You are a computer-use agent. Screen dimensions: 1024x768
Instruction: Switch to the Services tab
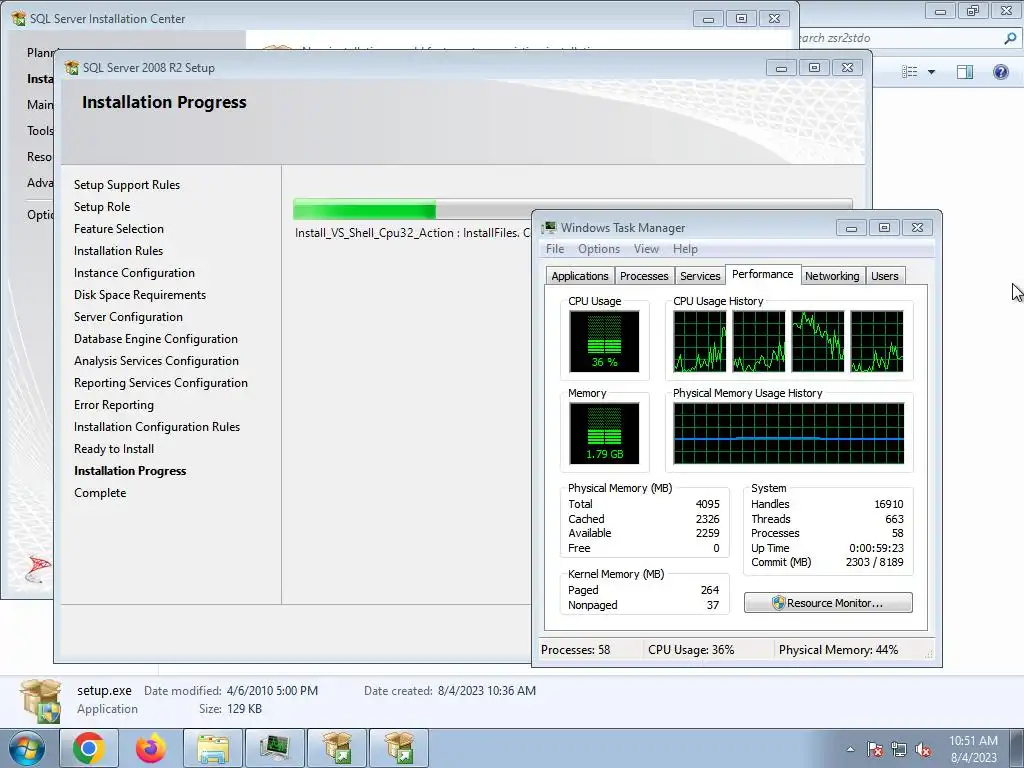(700, 276)
